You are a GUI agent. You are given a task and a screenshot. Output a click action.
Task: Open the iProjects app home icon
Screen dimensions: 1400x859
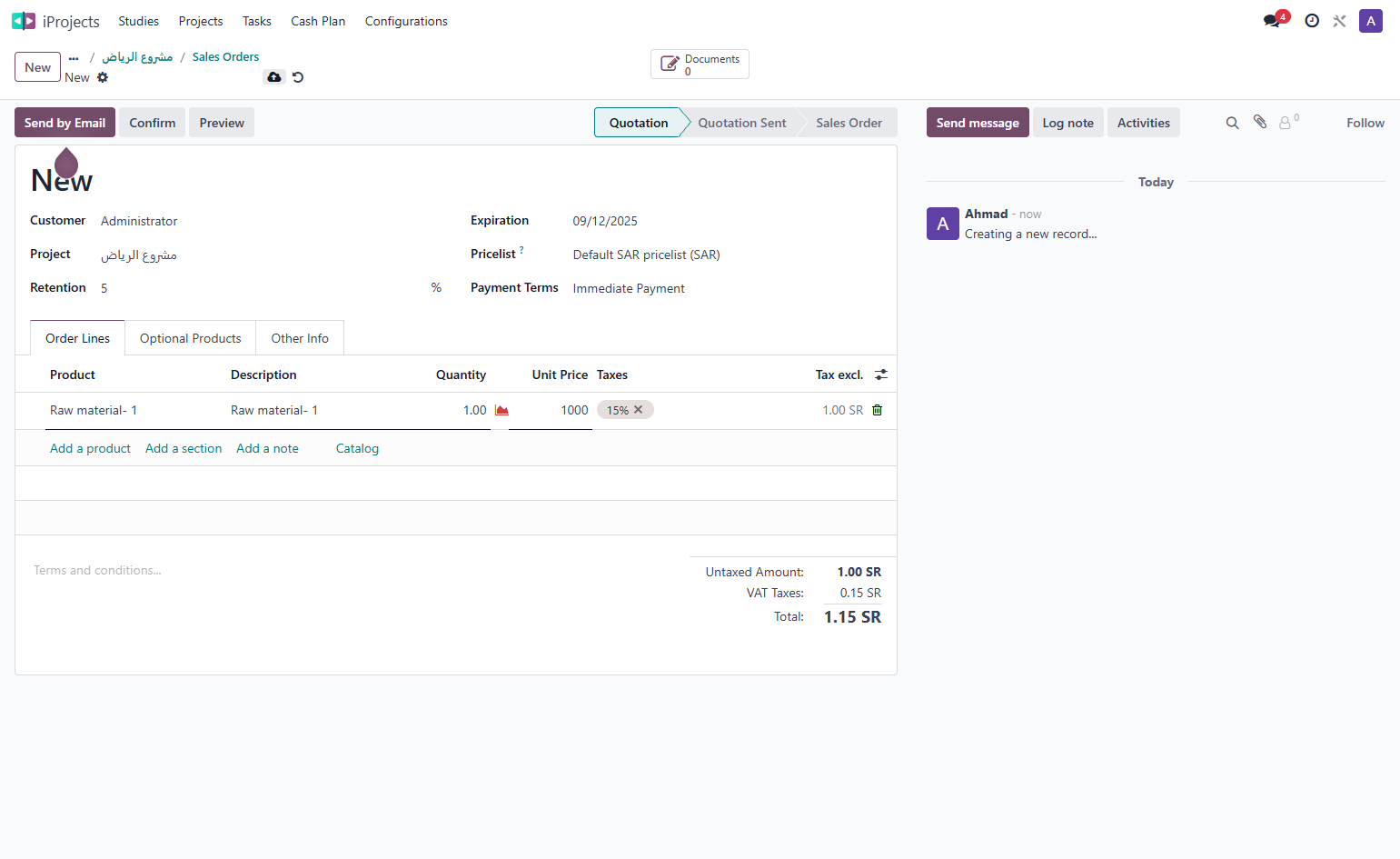click(24, 21)
